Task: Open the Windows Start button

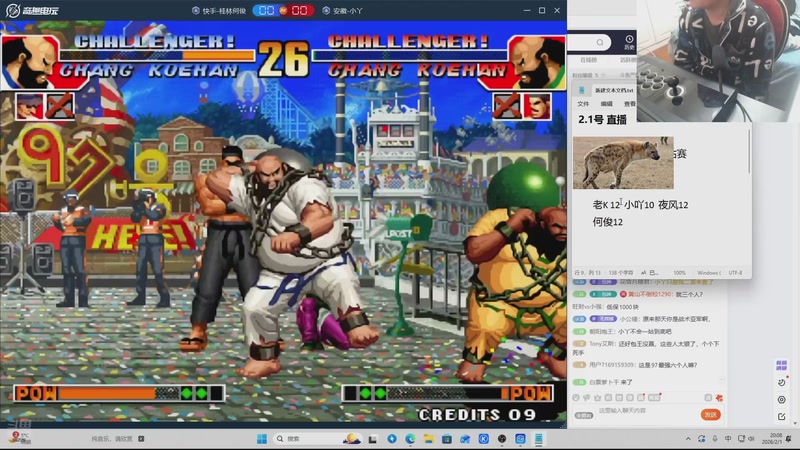Action: [262, 439]
